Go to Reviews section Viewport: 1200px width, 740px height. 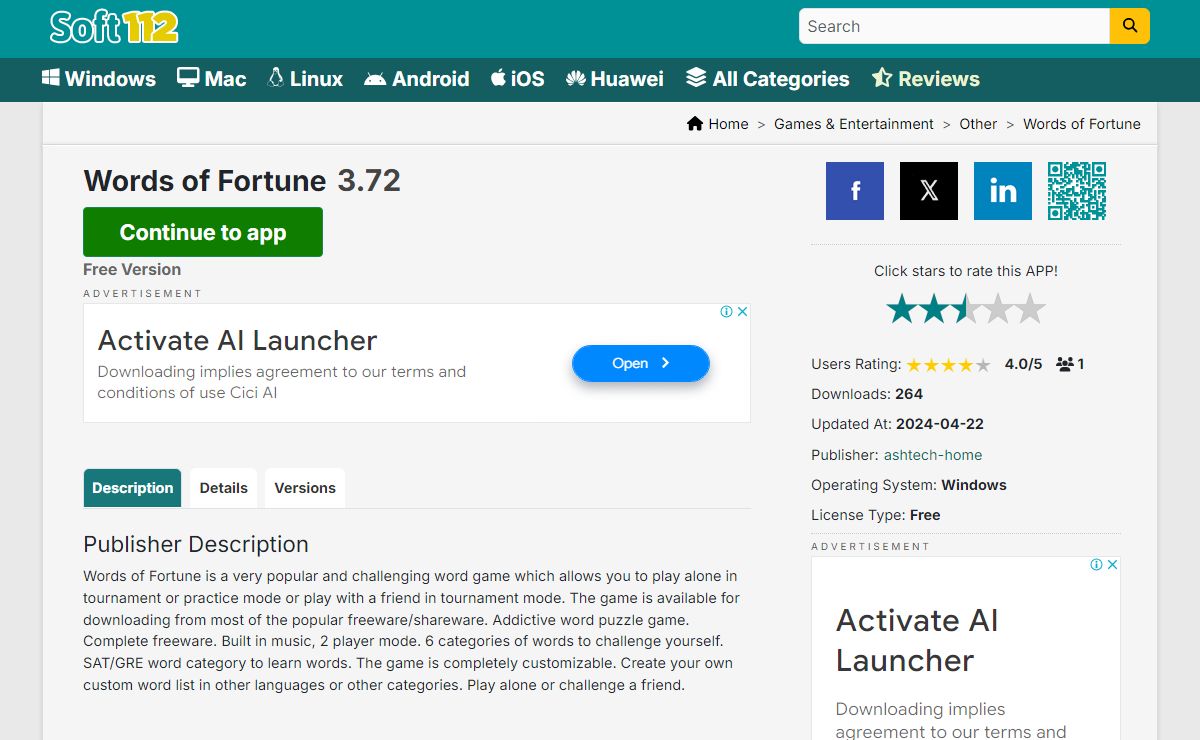(x=926, y=79)
